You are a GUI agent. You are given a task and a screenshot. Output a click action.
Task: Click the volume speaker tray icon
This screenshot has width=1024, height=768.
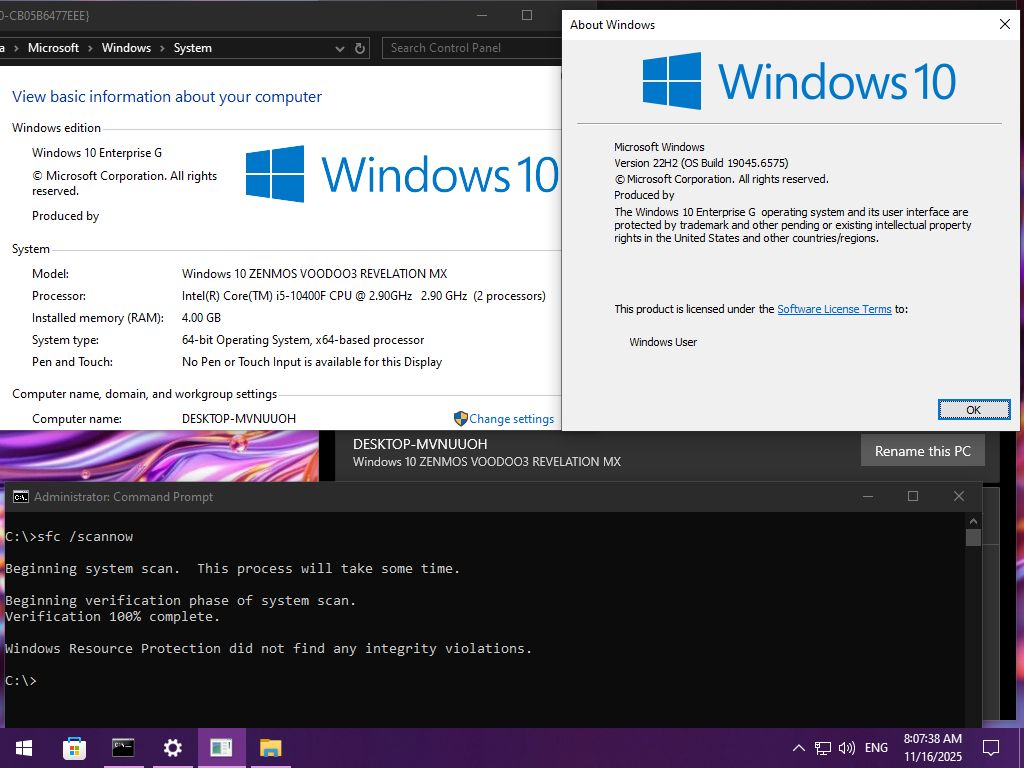point(847,748)
